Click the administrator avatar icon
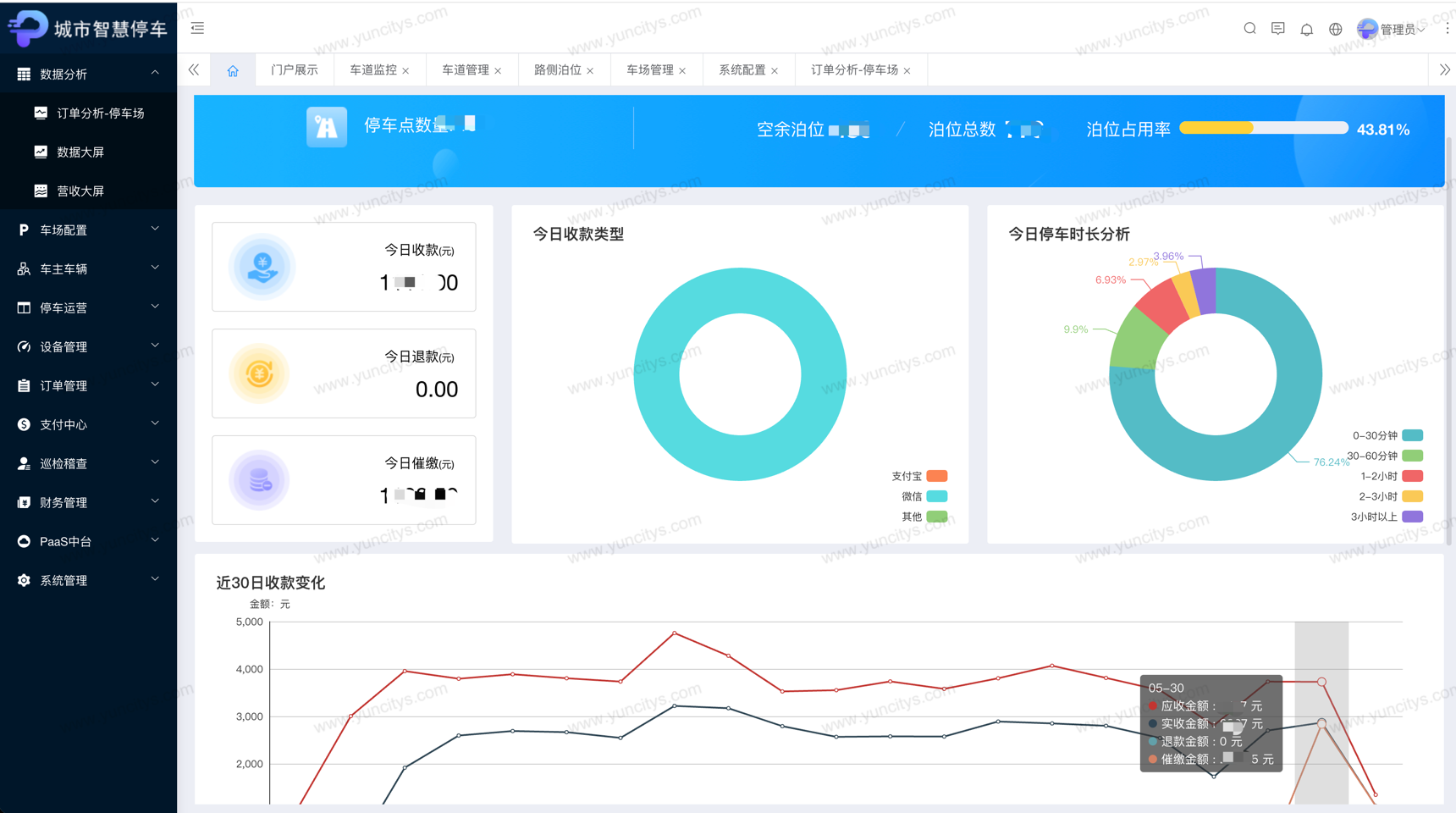 [x=1366, y=29]
